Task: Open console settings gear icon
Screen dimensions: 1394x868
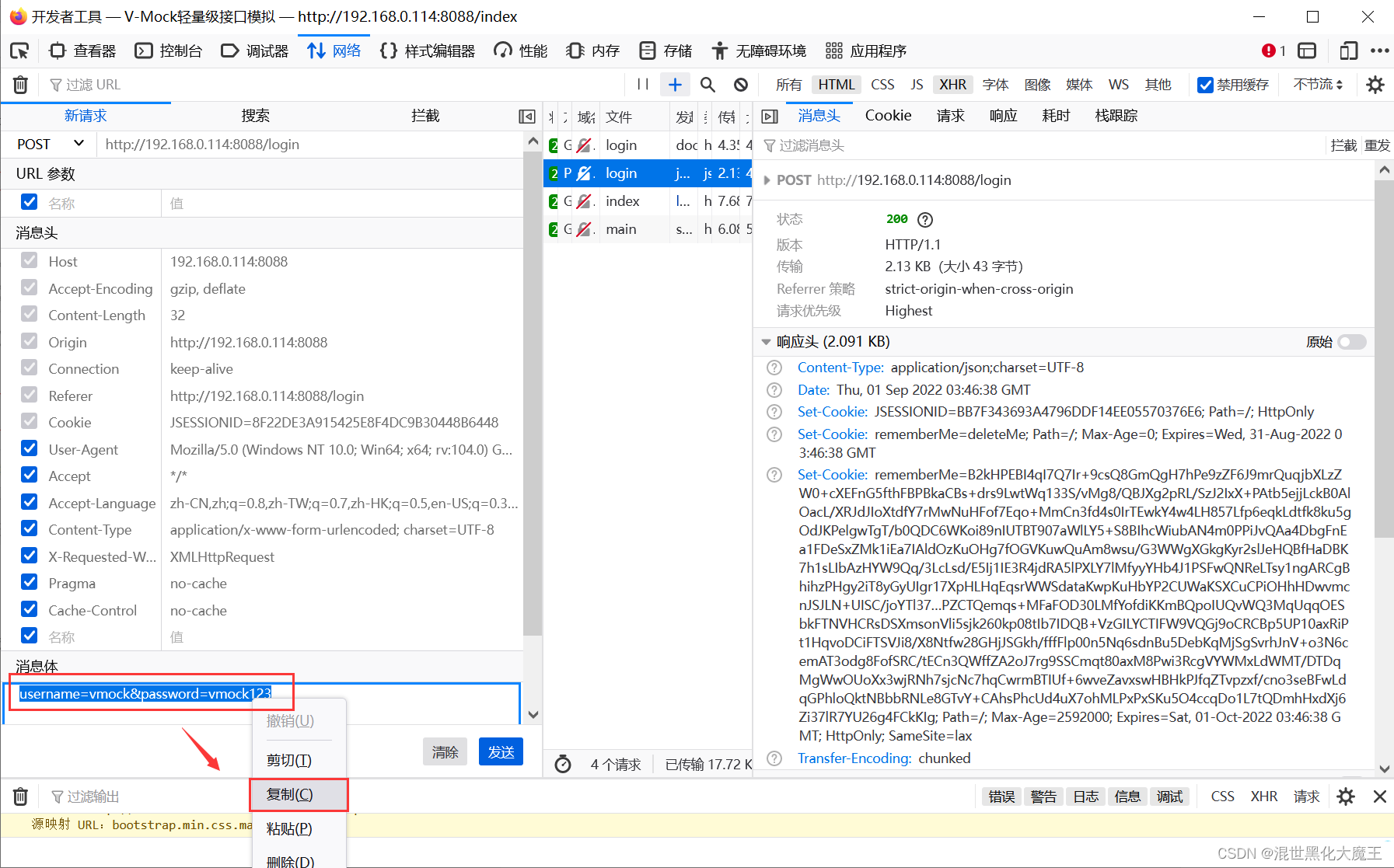Action: pyautogui.click(x=1346, y=797)
